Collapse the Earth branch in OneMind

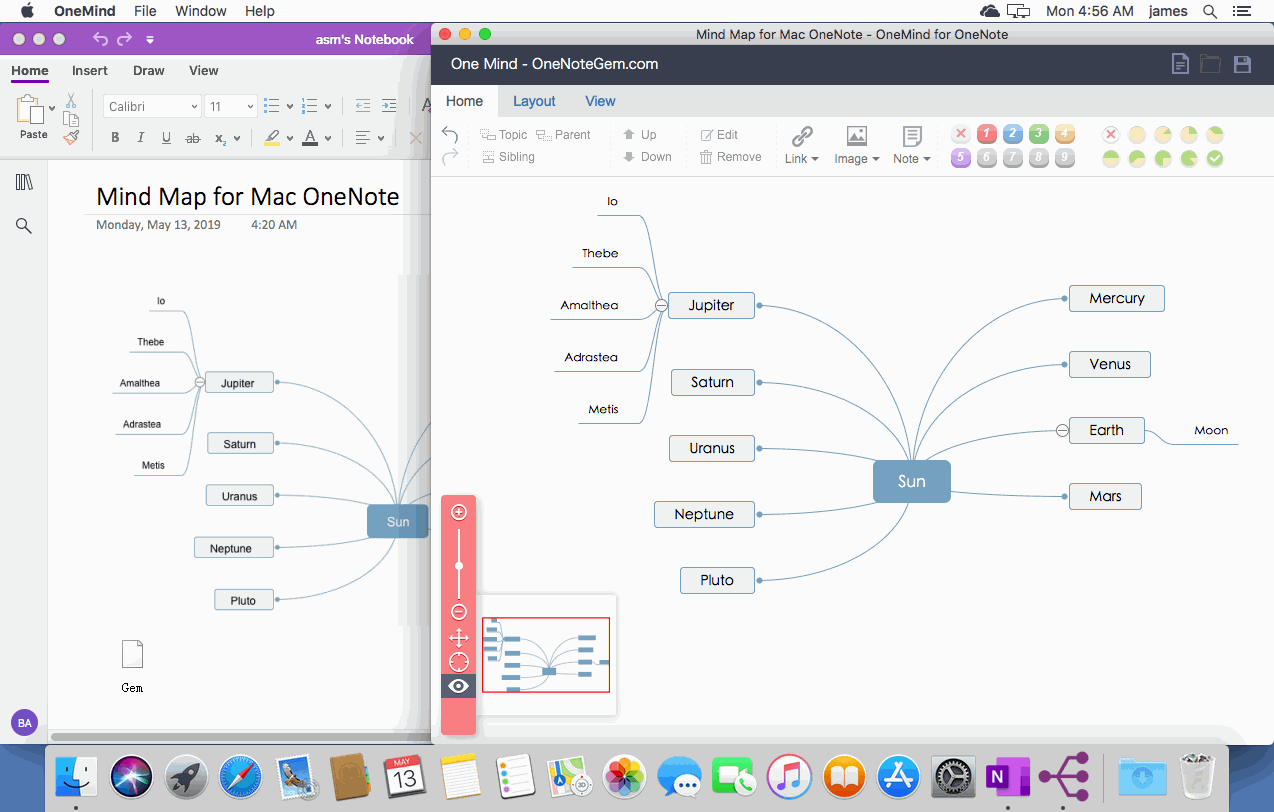pyautogui.click(x=1062, y=430)
